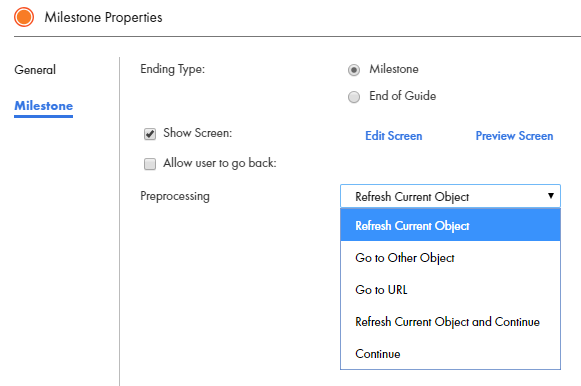Click the orange Milestone Properties icon
Viewport: 581px width, 386px height.
(24, 17)
